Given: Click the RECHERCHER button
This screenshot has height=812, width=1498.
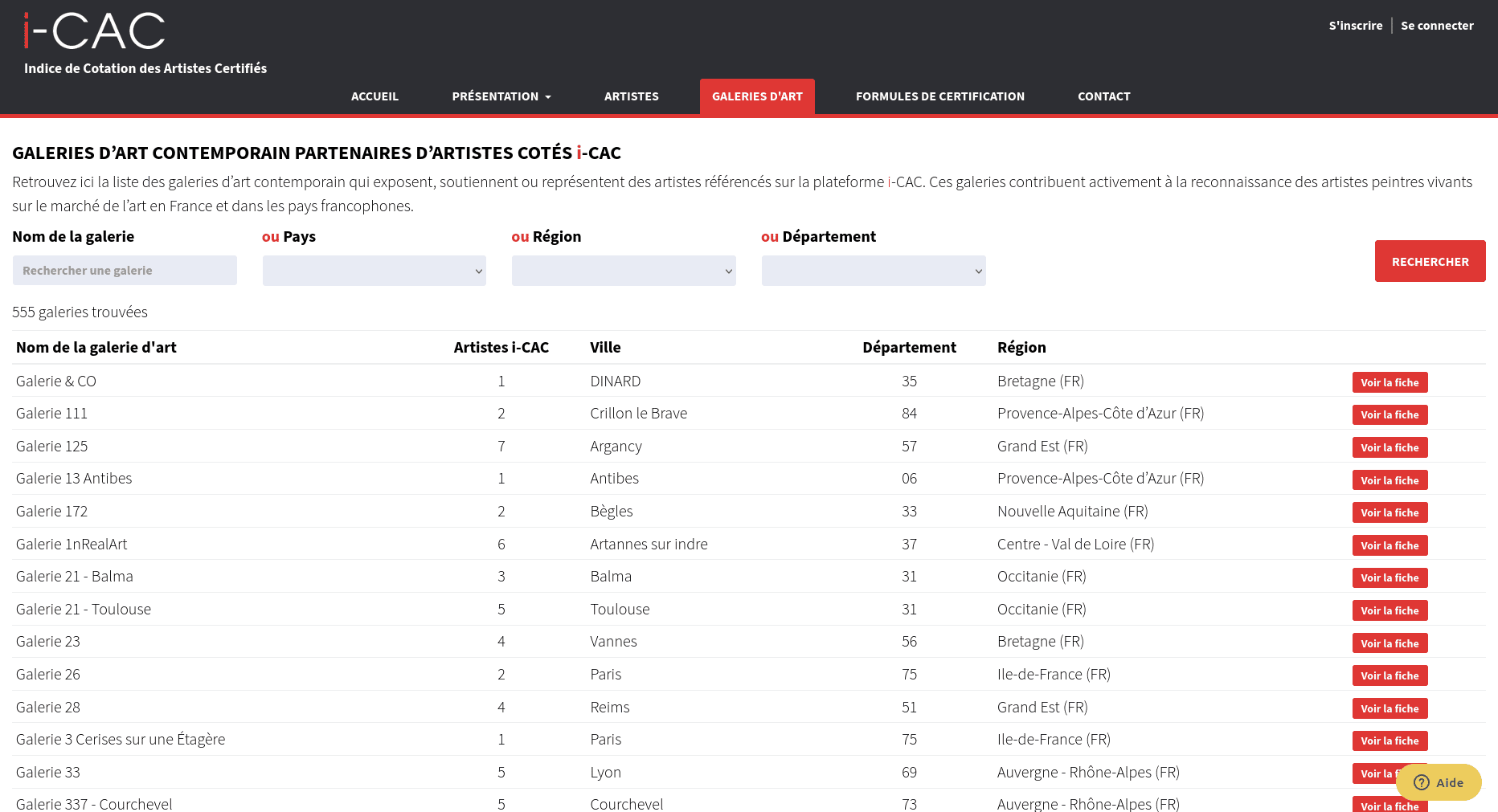Looking at the screenshot, I should tap(1430, 261).
